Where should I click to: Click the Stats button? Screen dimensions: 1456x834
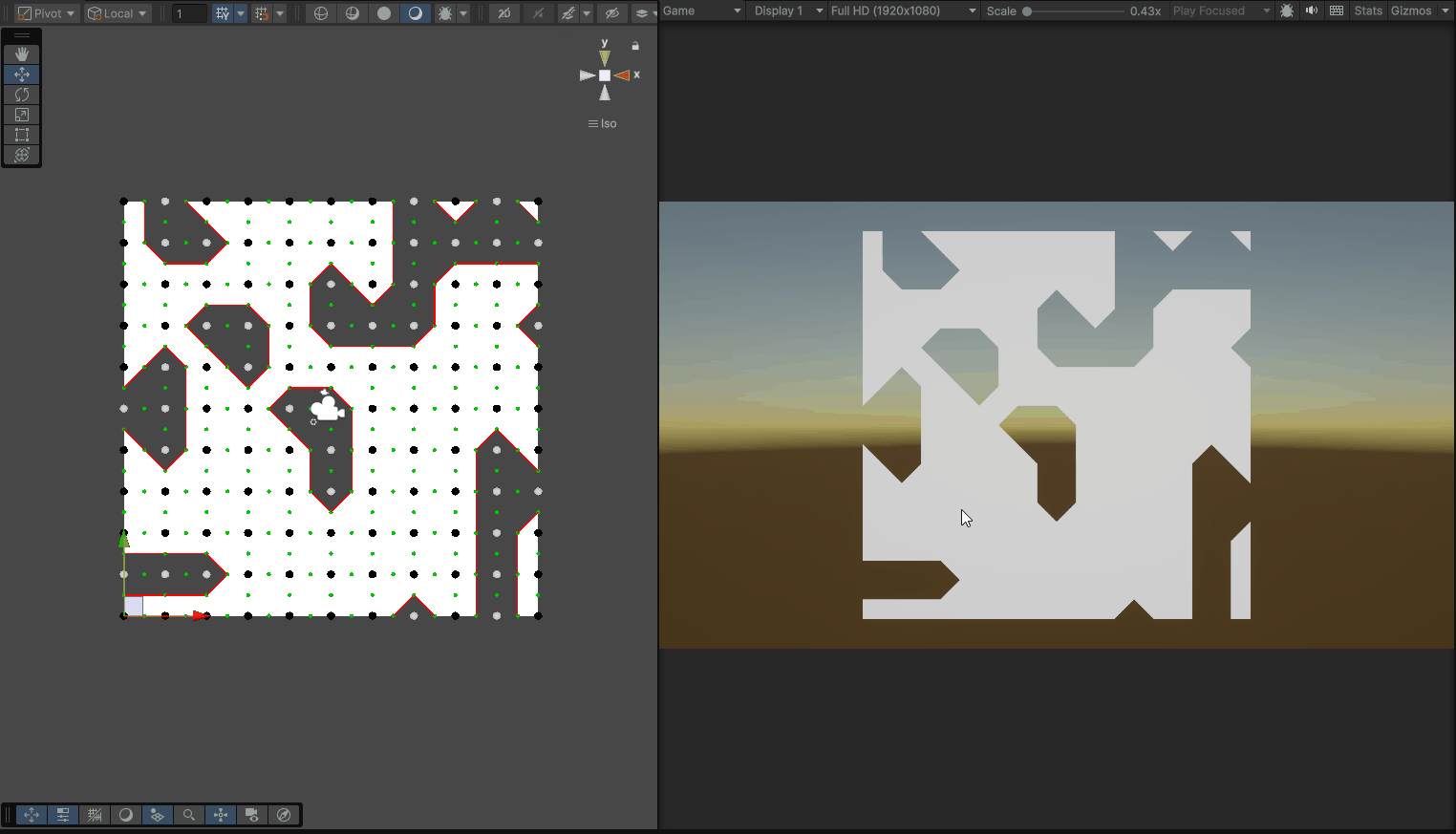coord(1368,11)
